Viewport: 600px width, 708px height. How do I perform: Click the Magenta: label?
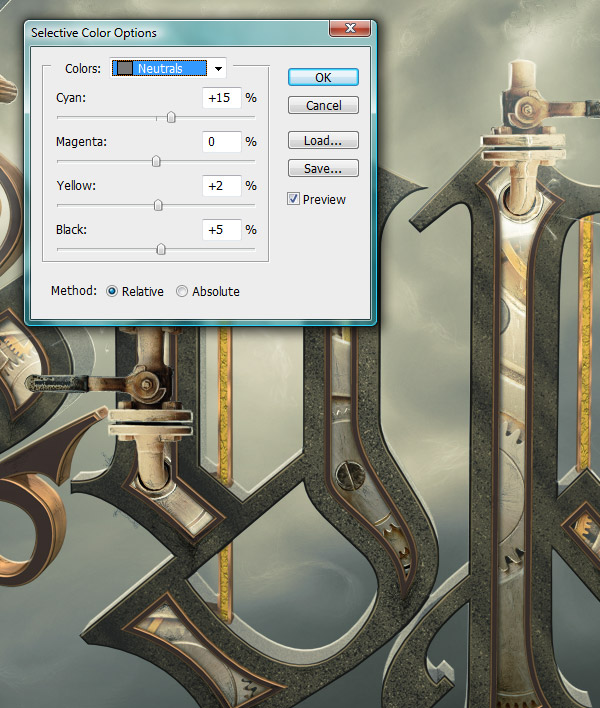pos(81,142)
